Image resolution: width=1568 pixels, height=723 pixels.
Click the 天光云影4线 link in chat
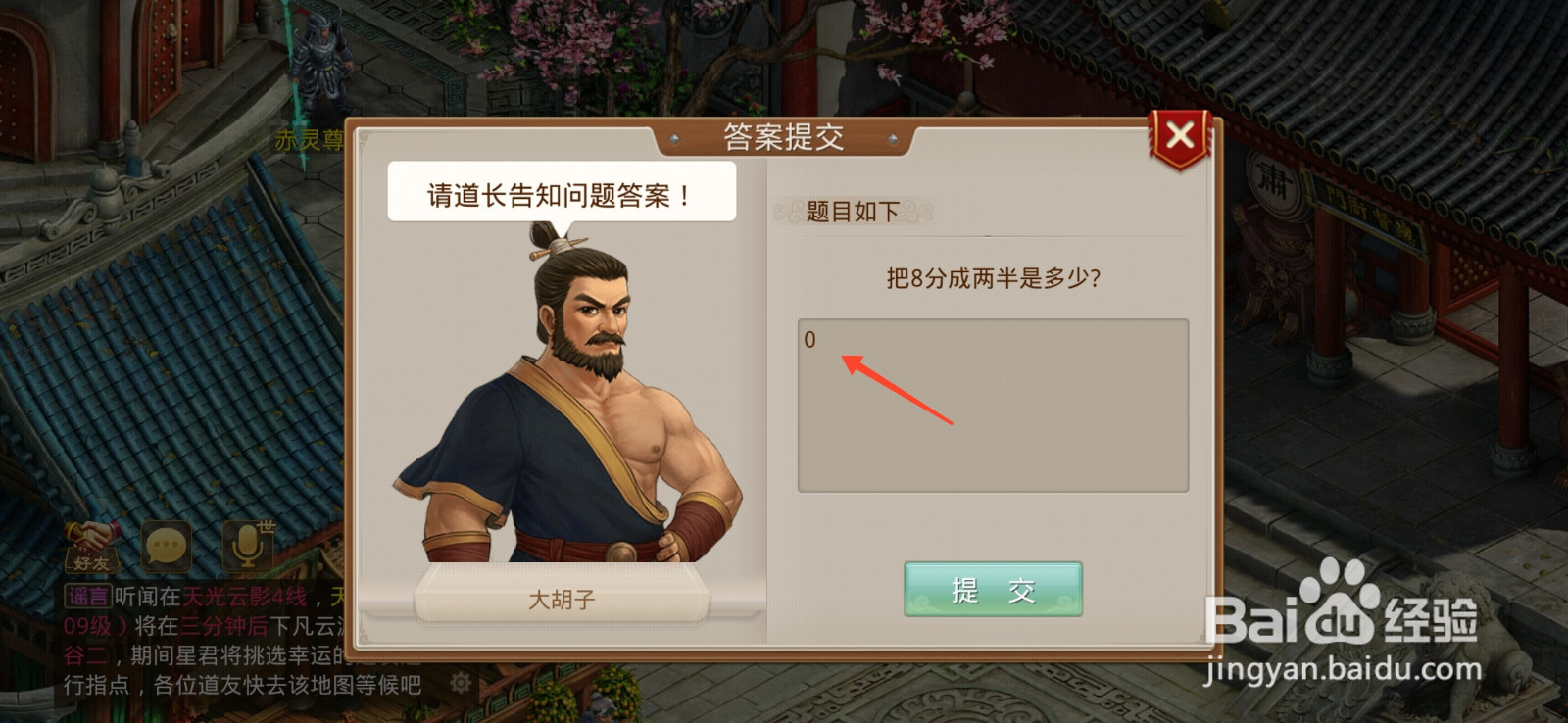(x=245, y=596)
